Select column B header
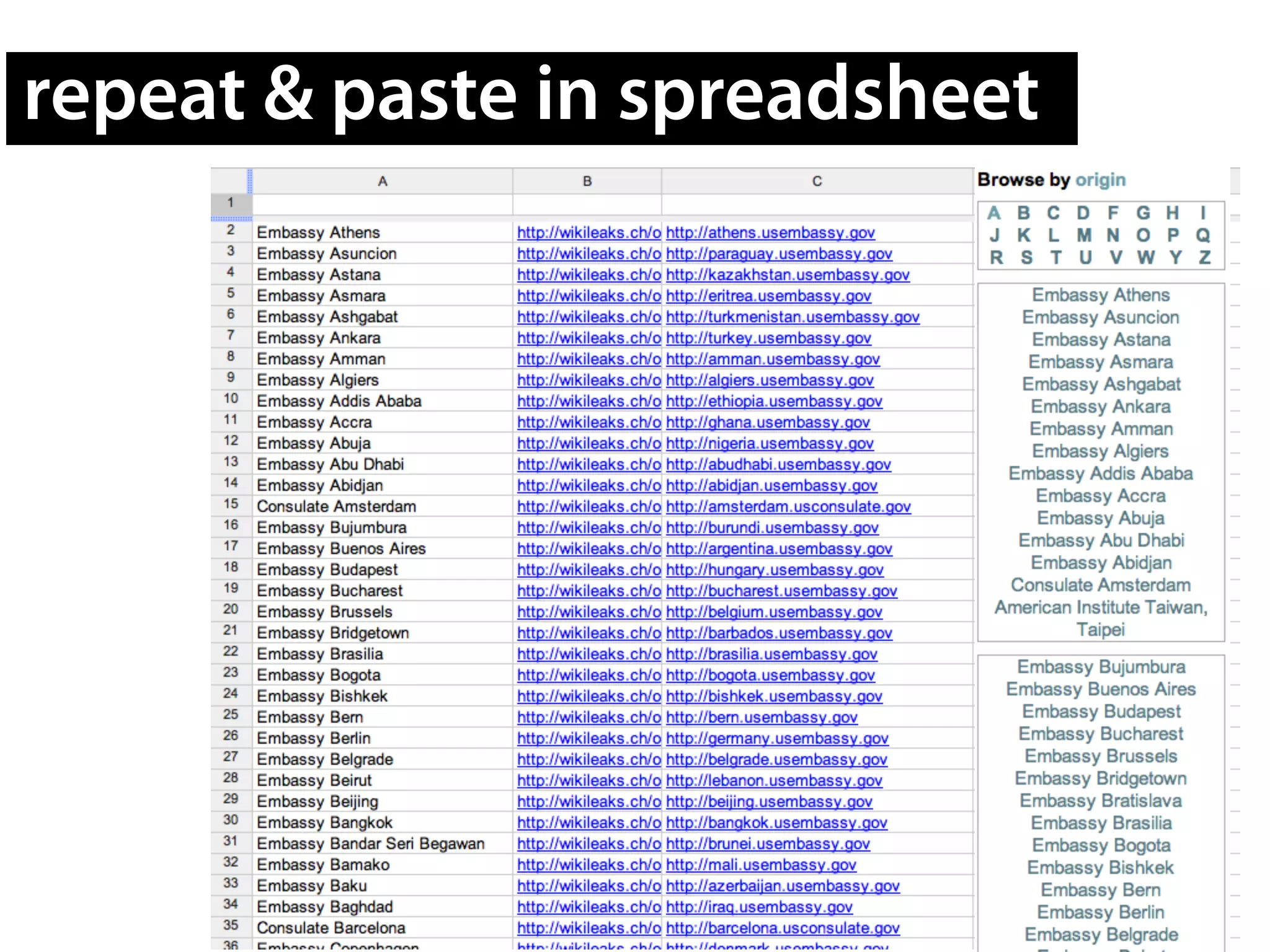The width and height of the screenshot is (1270, 952). pos(587,181)
